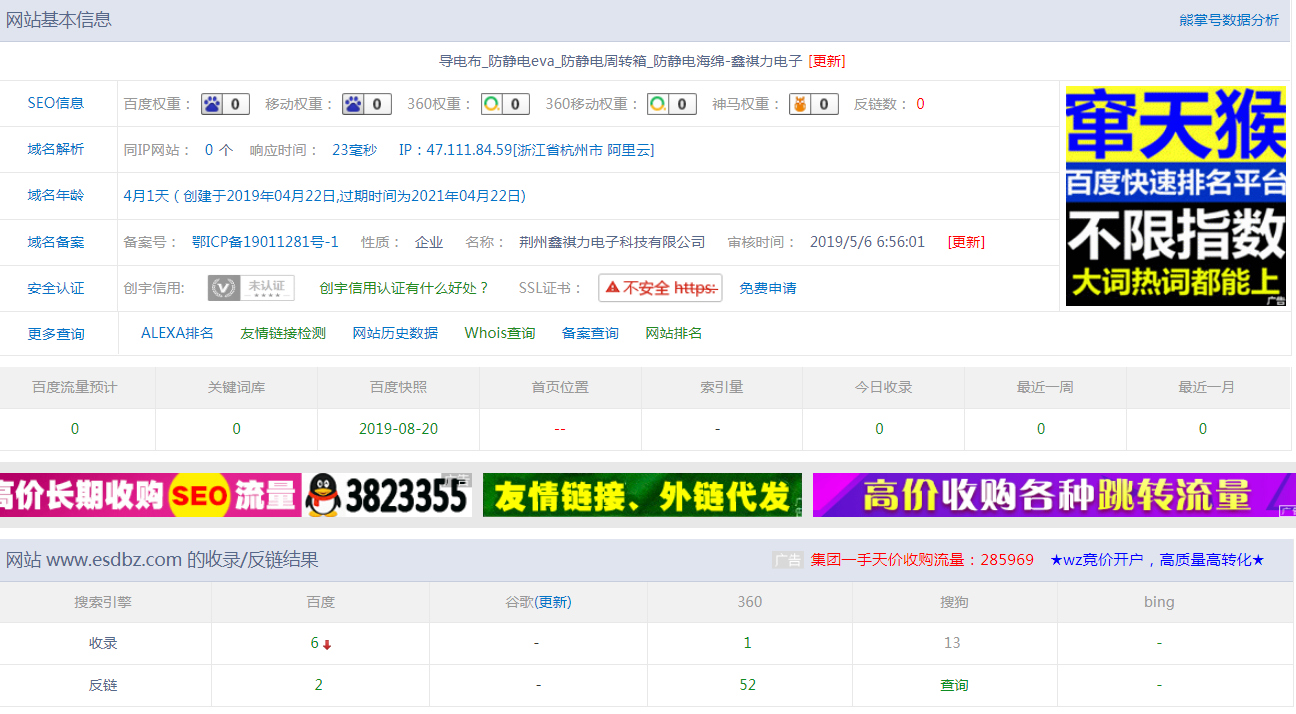Click the red down arrow beside Baidu index 6
This screenshot has width=1296, height=714.
pos(327,645)
